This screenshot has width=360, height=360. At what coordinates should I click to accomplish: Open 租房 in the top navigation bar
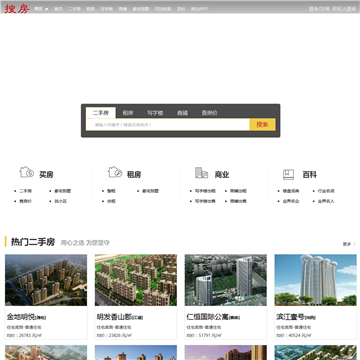pos(90,9)
